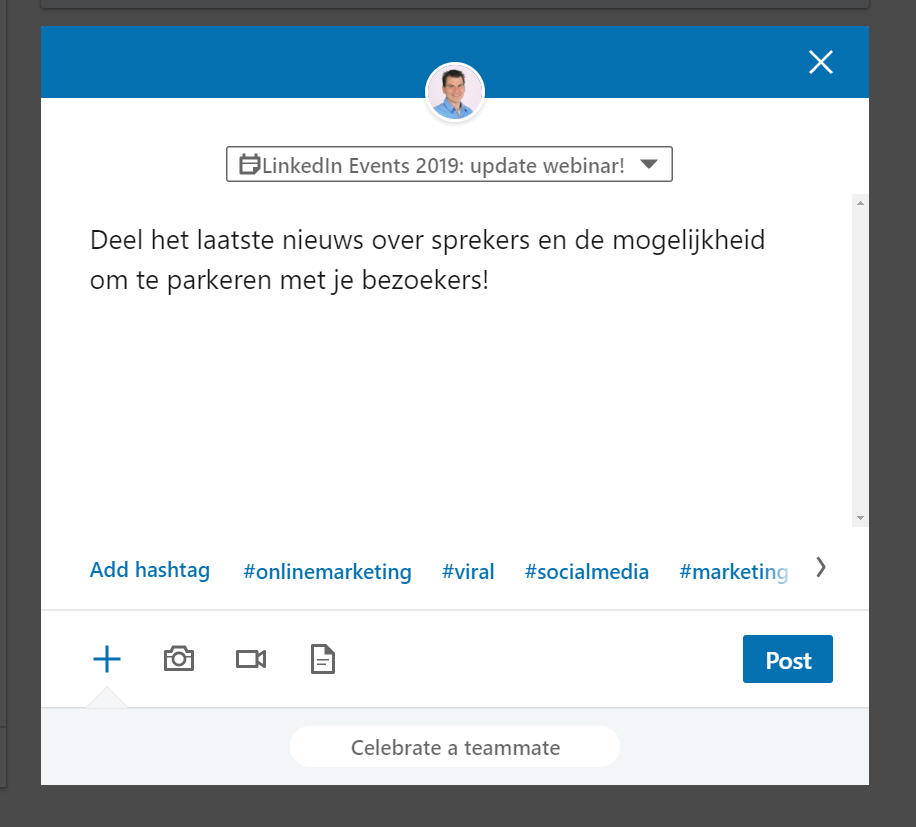This screenshot has width=916, height=827.
Task: Select Celebrate a teammate option
Action: coord(454,747)
